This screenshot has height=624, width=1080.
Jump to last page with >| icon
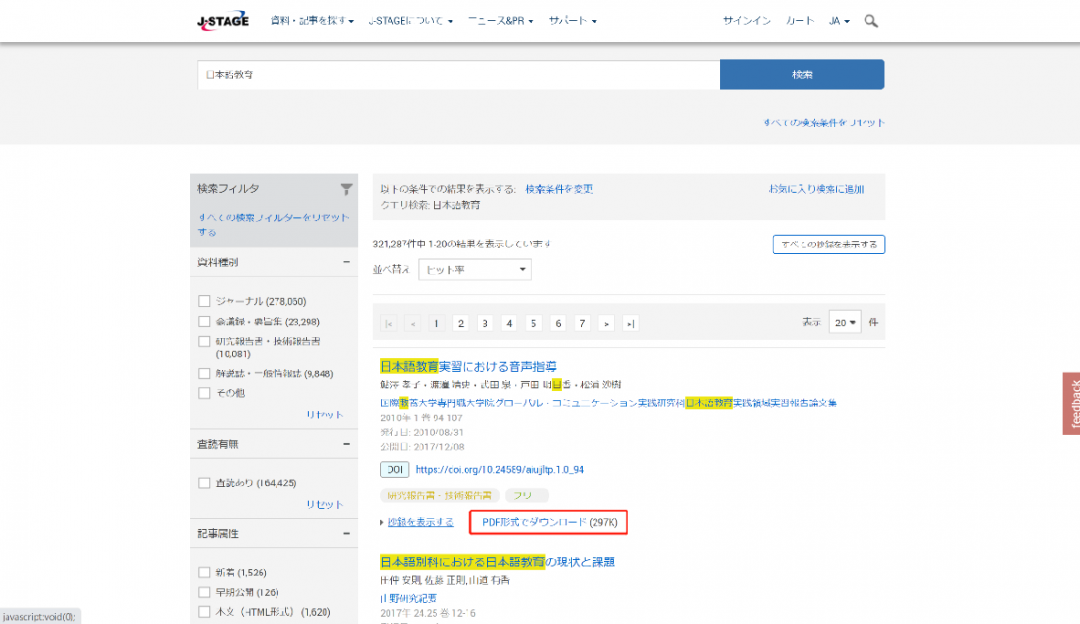coord(629,322)
